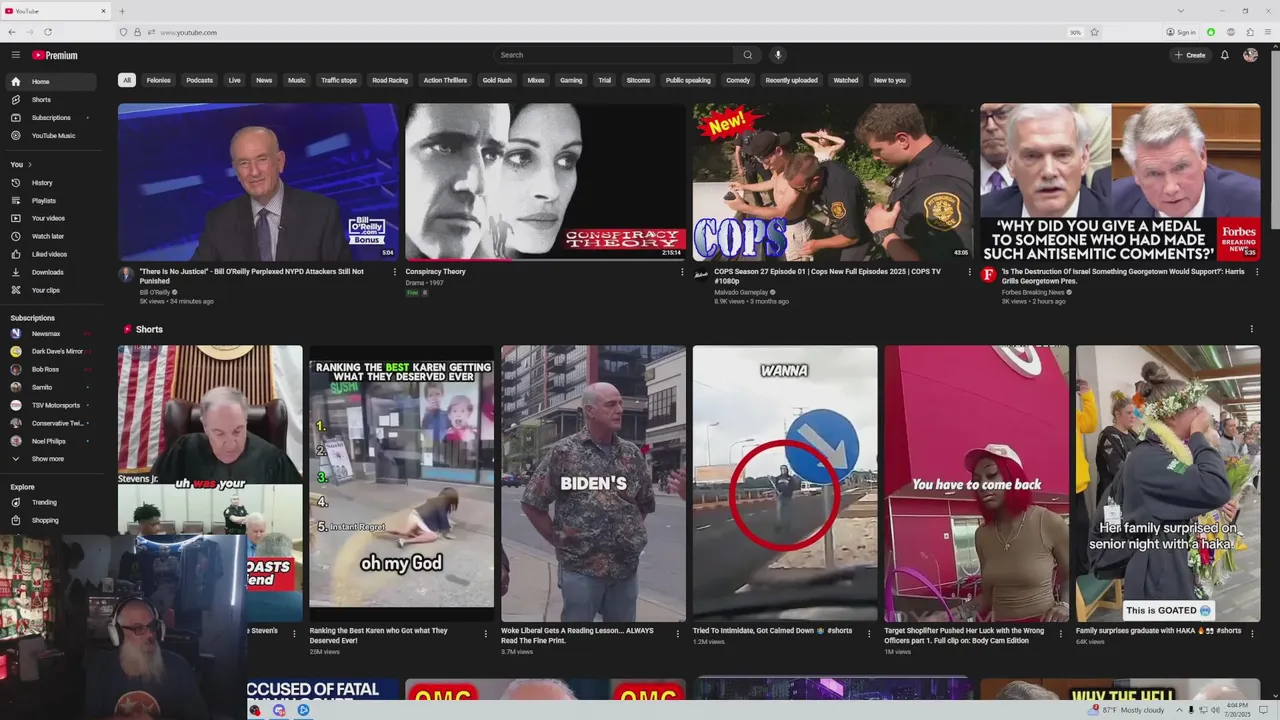Screen dimensions: 1280x720
Task: Open Trending under Explore
Action: pyautogui.click(x=51, y=502)
